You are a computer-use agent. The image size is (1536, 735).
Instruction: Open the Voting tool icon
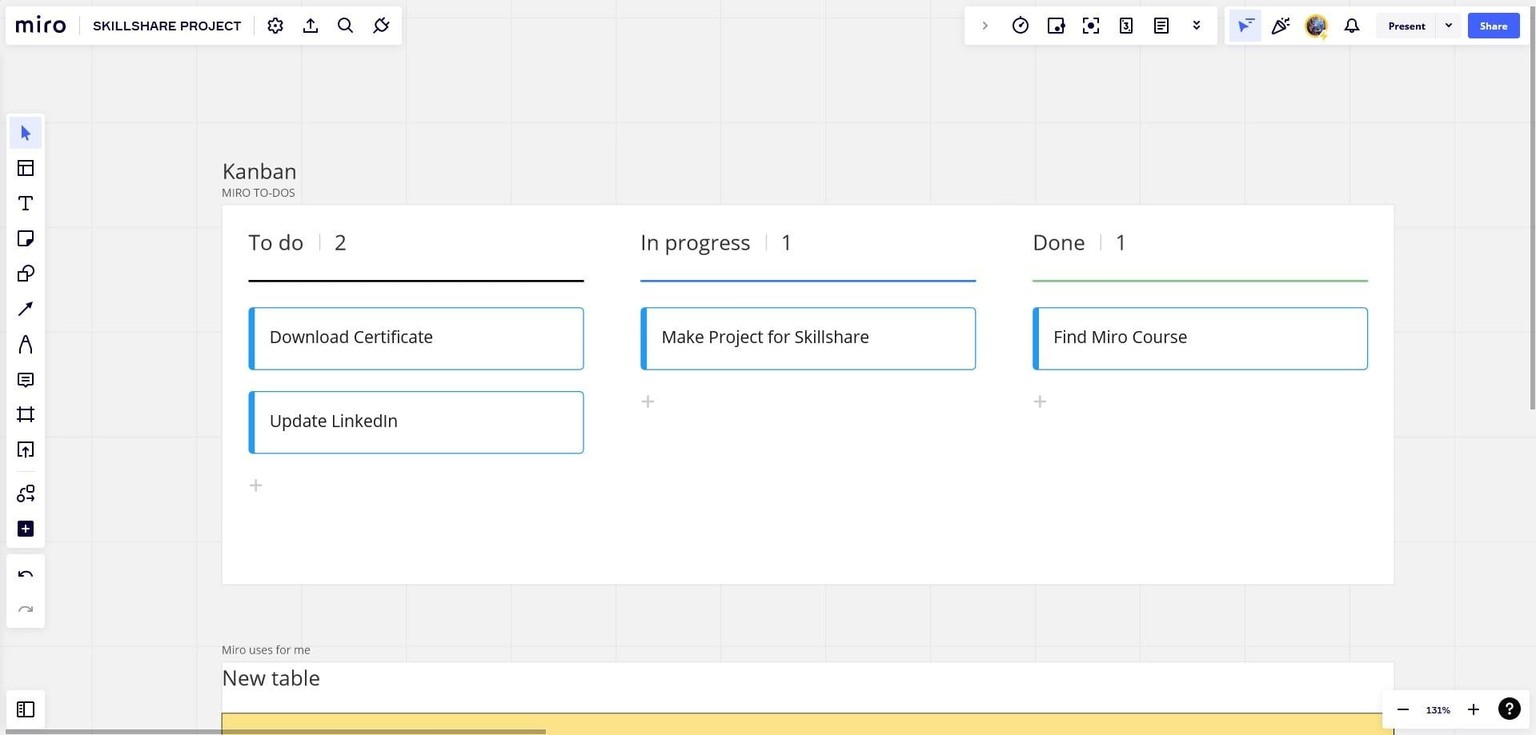point(1055,26)
